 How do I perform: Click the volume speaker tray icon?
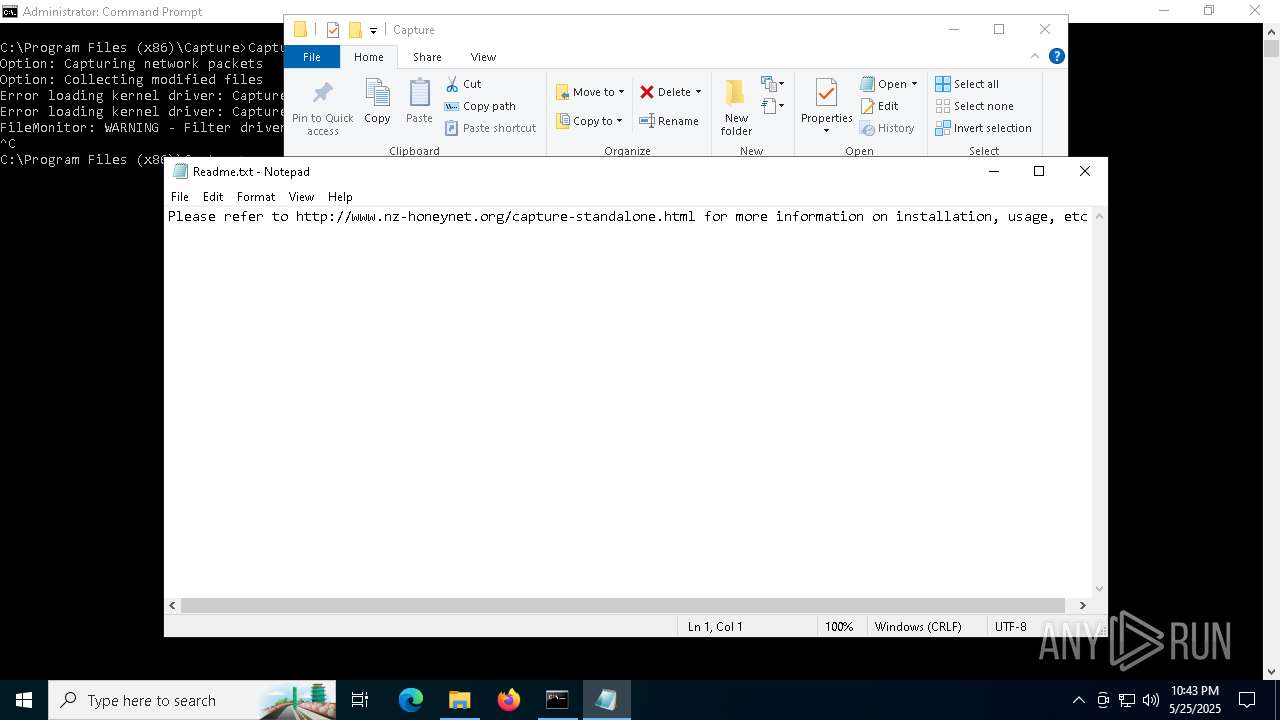point(1151,700)
